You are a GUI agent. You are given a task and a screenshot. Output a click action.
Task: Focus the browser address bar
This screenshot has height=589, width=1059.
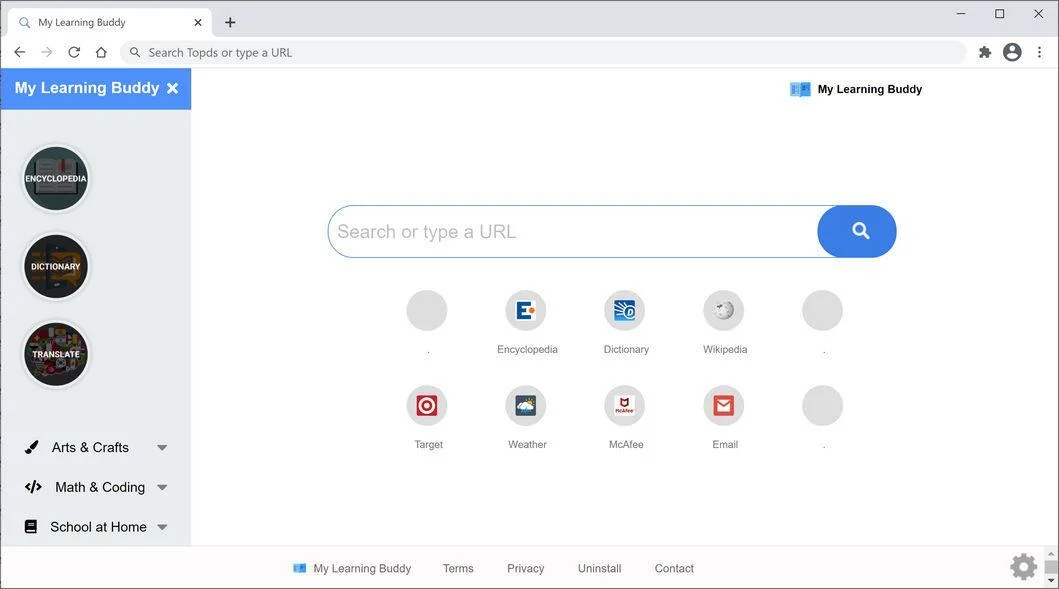pos(543,52)
